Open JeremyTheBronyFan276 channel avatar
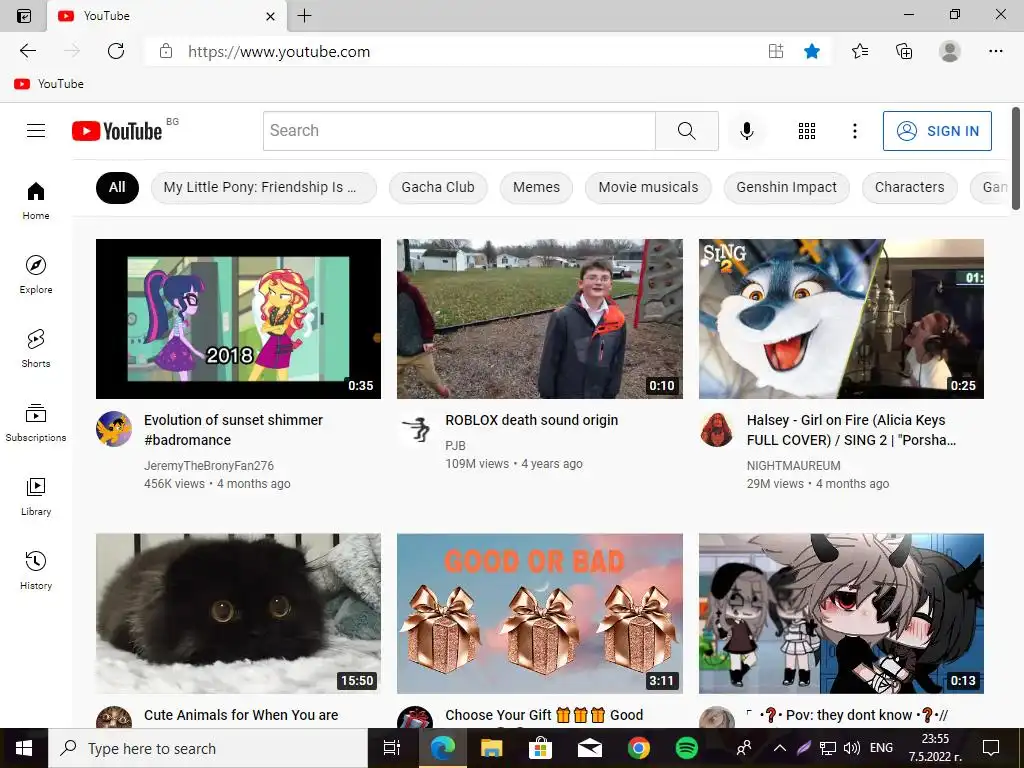1024x768 pixels. tap(114, 429)
